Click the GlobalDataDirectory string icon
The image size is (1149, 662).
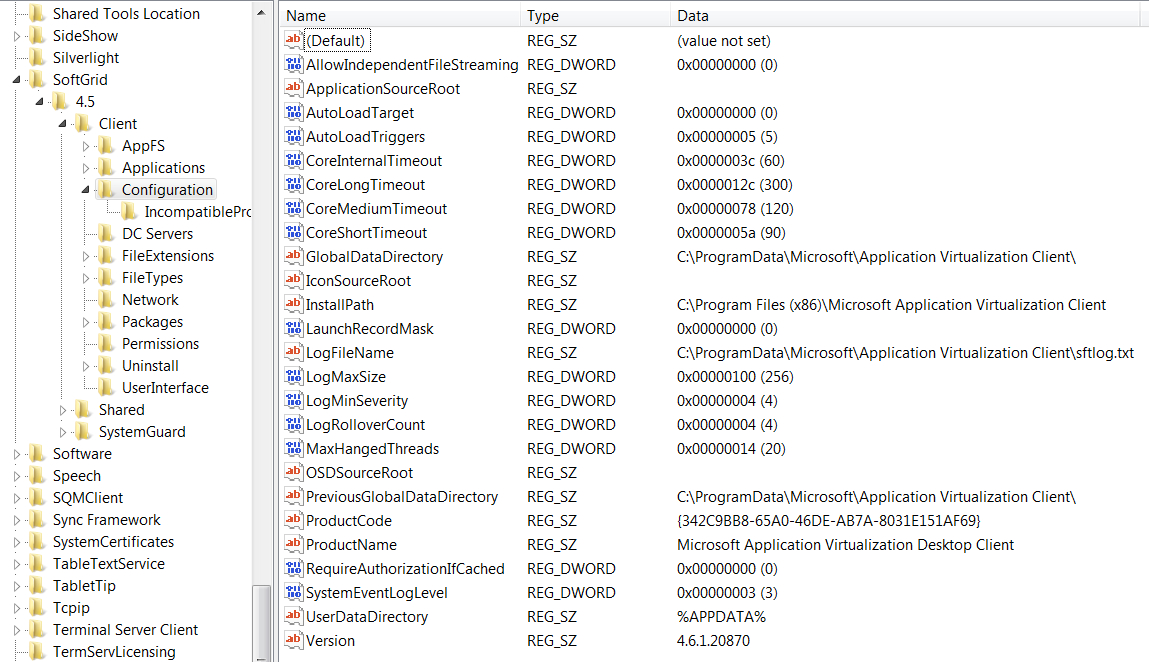tap(293, 256)
